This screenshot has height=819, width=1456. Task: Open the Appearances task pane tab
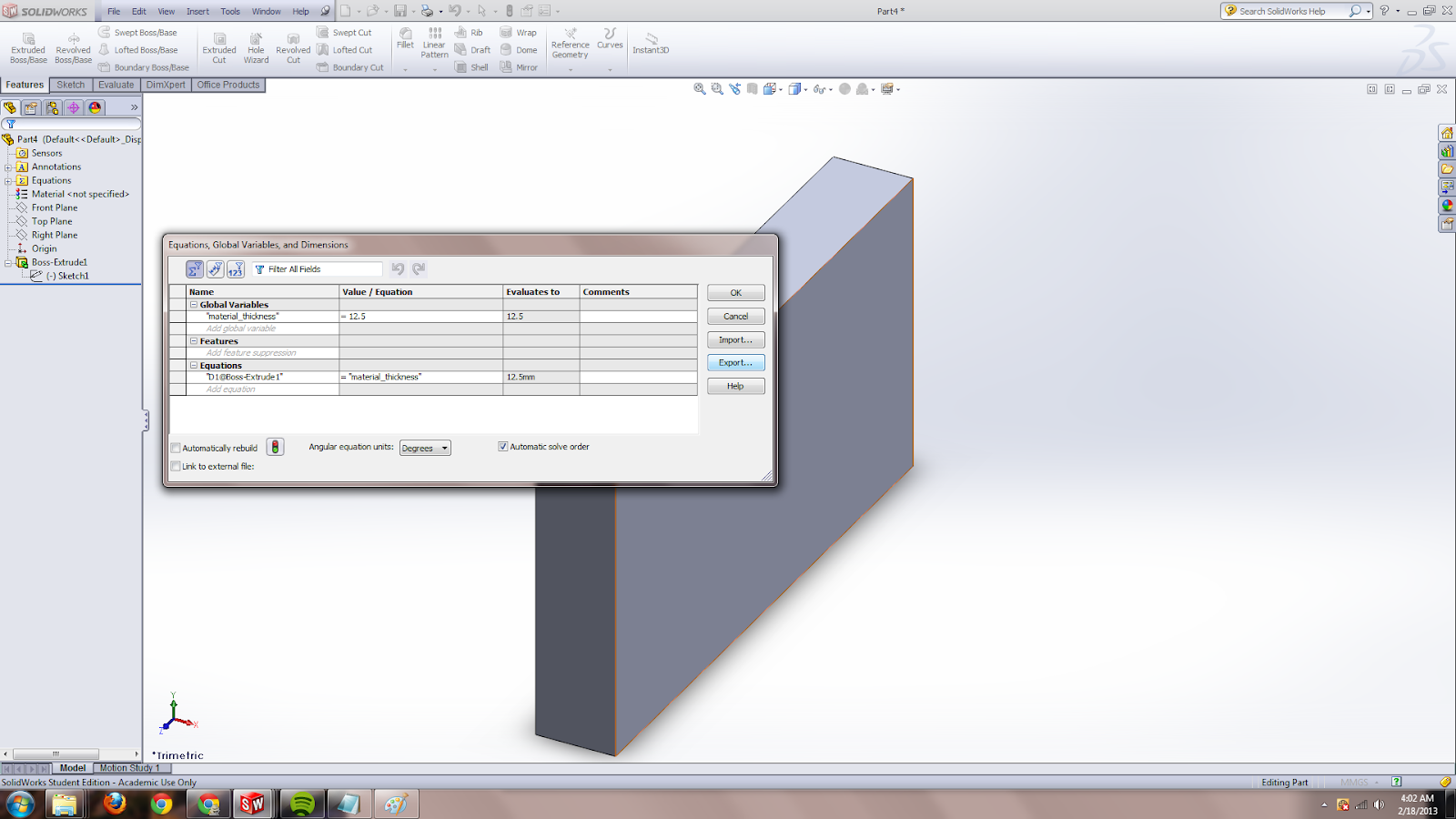click(1447, 206)
